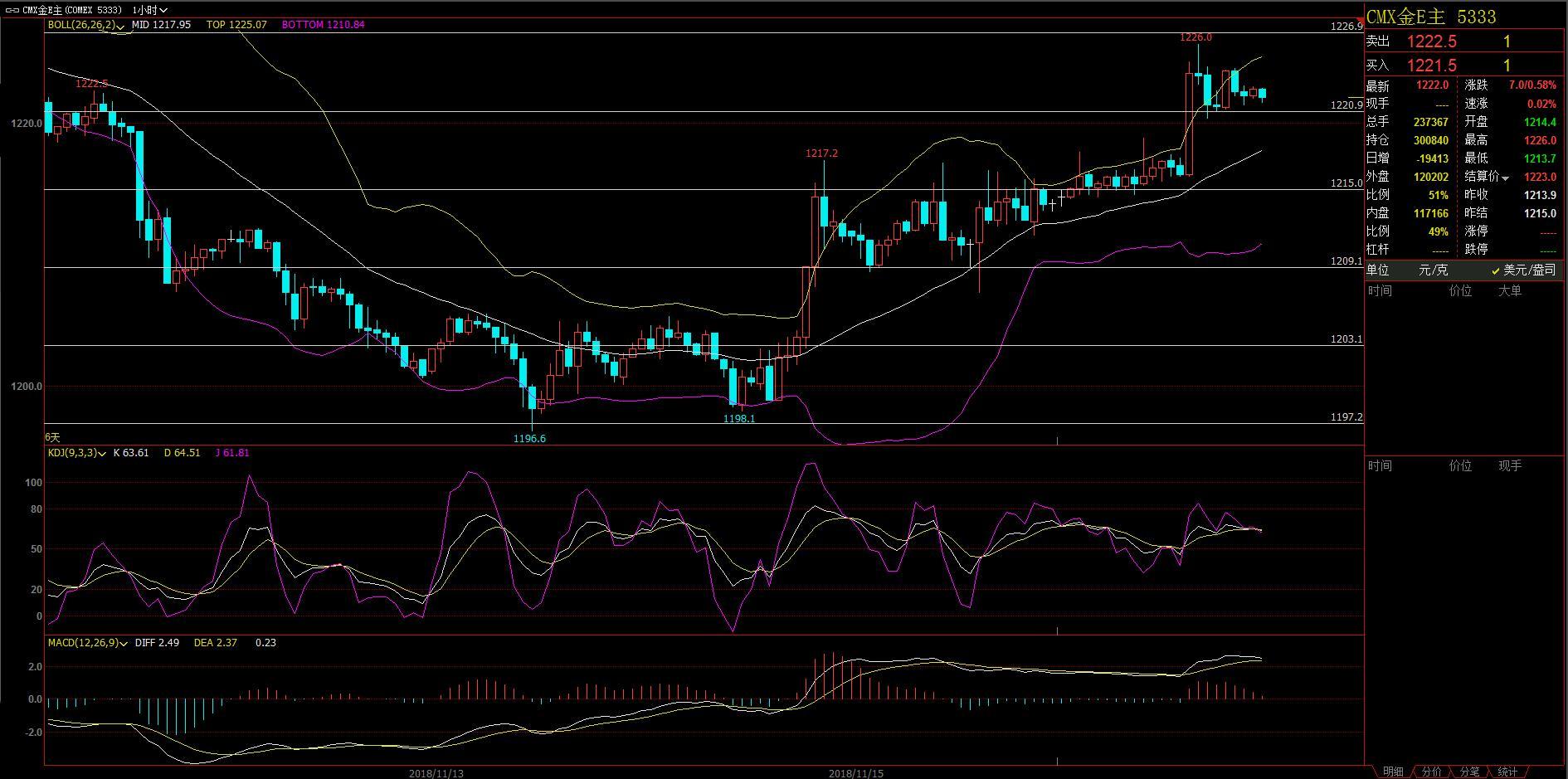Click the 最新 value 1222.0
The image size is (1568, 779).
[1432, 85]
